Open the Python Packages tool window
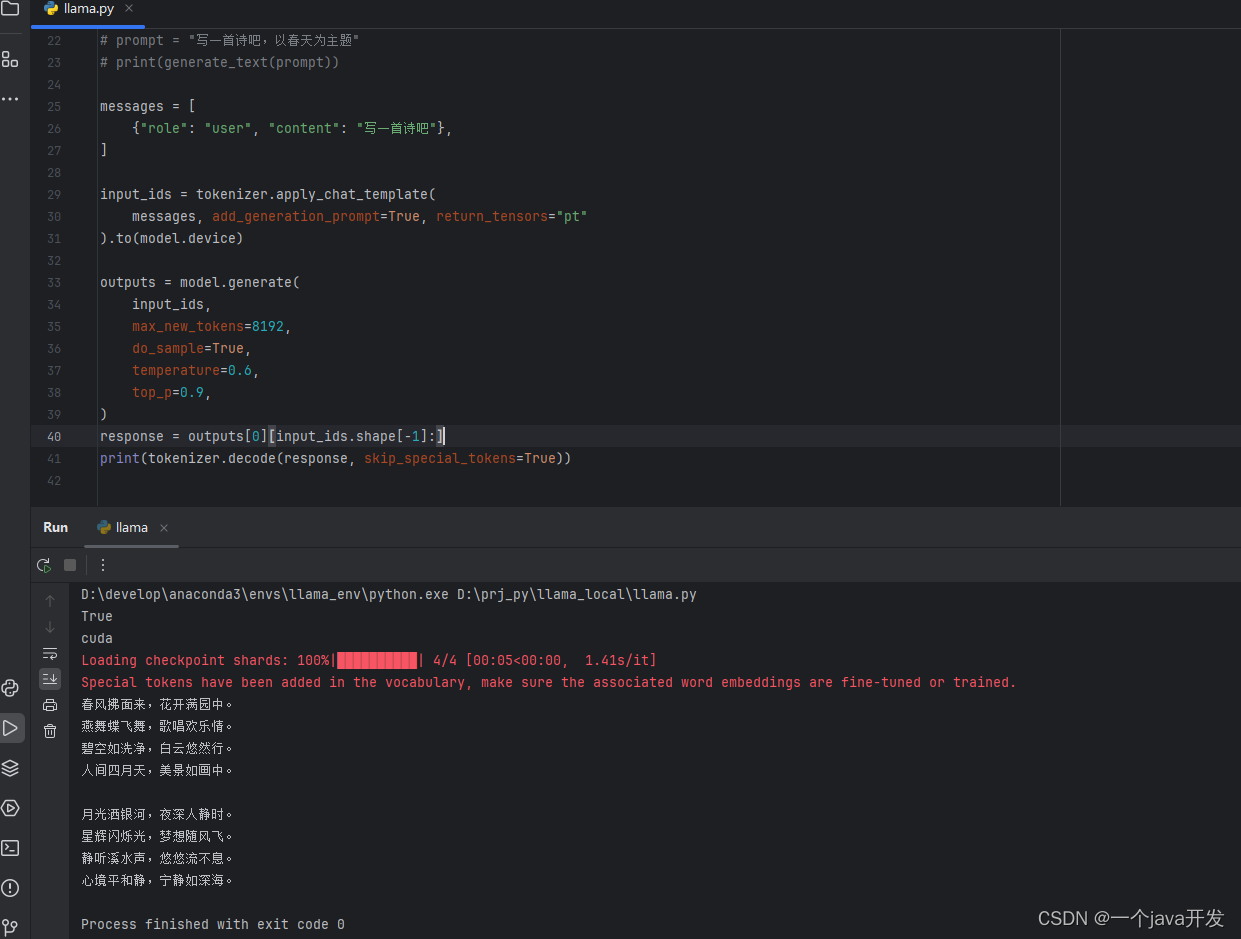The width and height of the screenshot is (1241, 939). pyautogui.click(x=10, y=688)
